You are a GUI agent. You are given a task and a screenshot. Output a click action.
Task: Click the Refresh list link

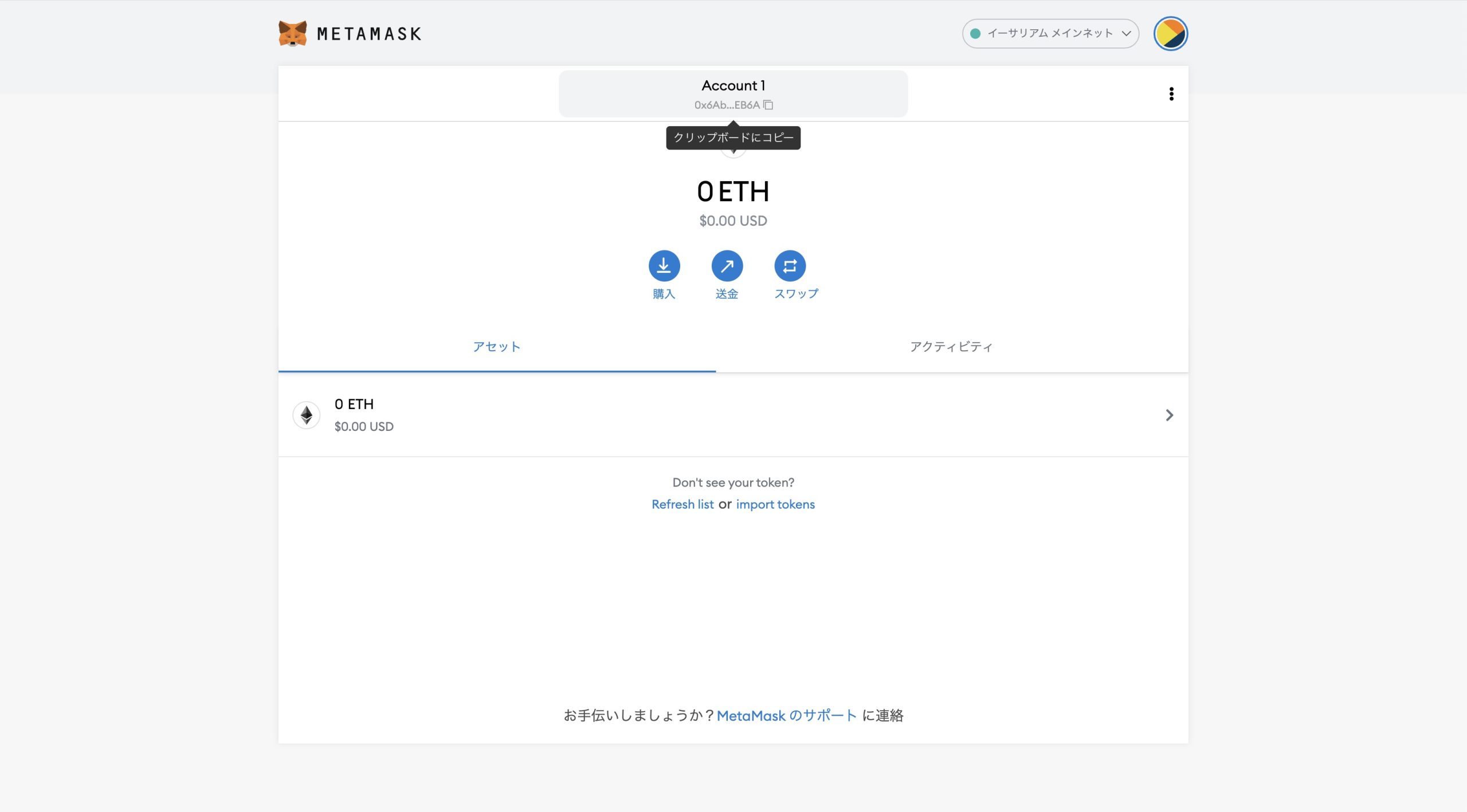(682, 504)
